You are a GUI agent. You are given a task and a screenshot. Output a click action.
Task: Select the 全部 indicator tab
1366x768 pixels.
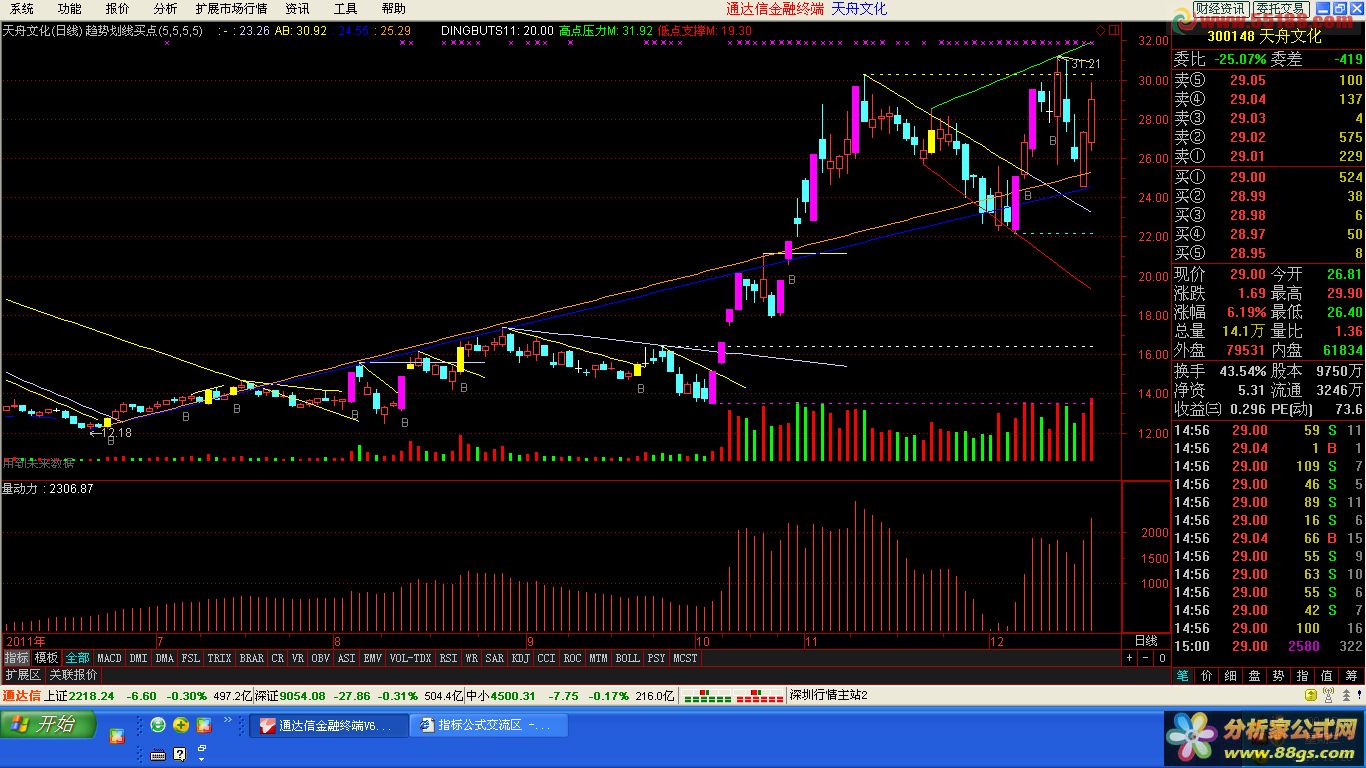tap(78, 658)
